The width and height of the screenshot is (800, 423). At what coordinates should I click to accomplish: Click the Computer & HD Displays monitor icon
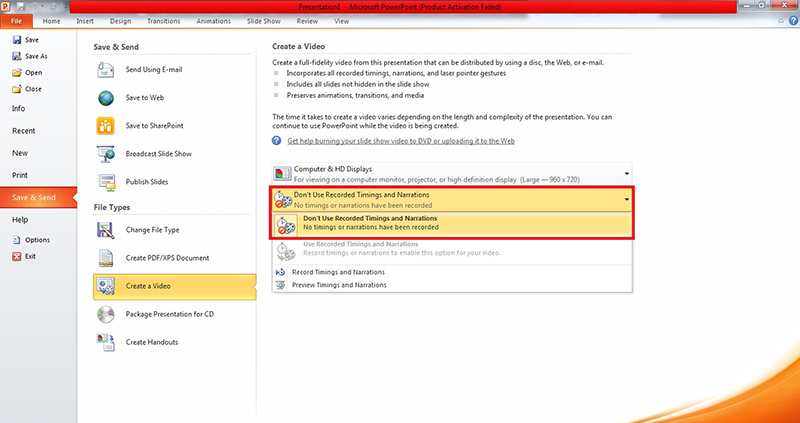[x=282, y=174]
